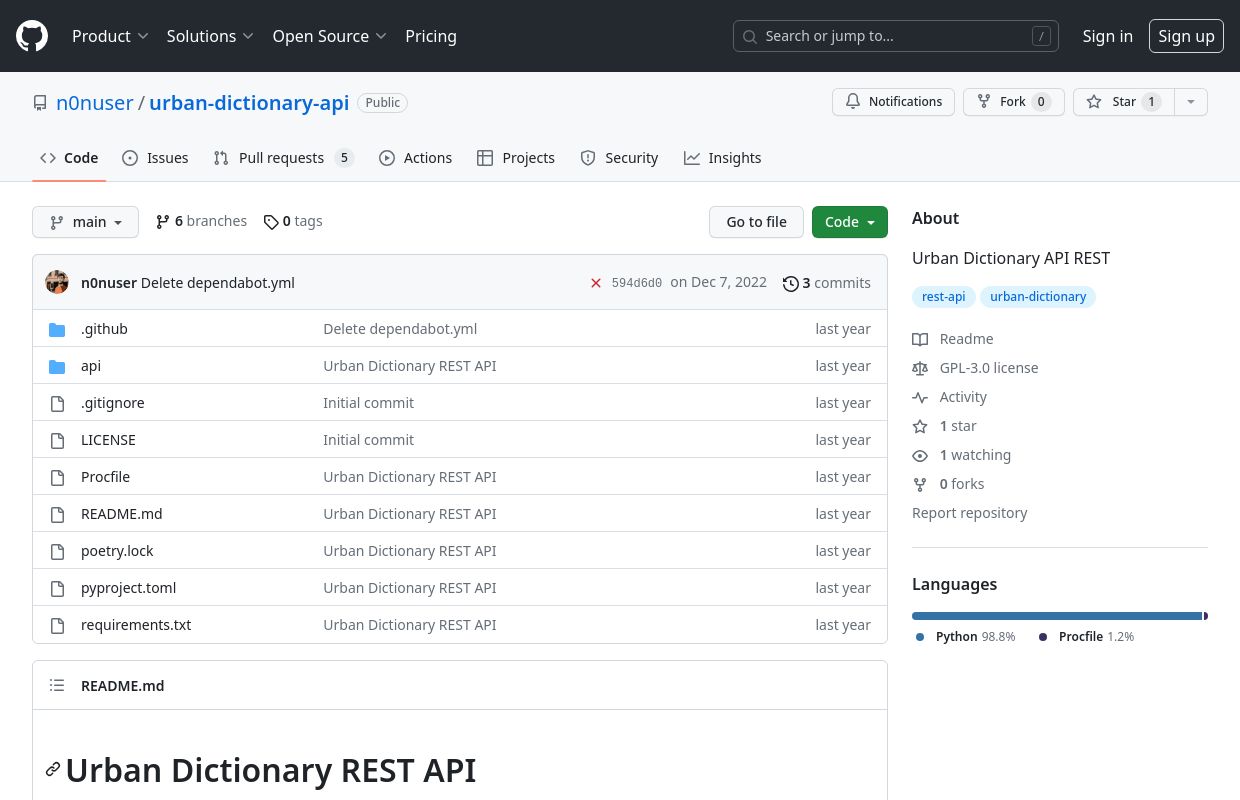
Task: Open the 3 commits history link
Action: click(827, 283)
